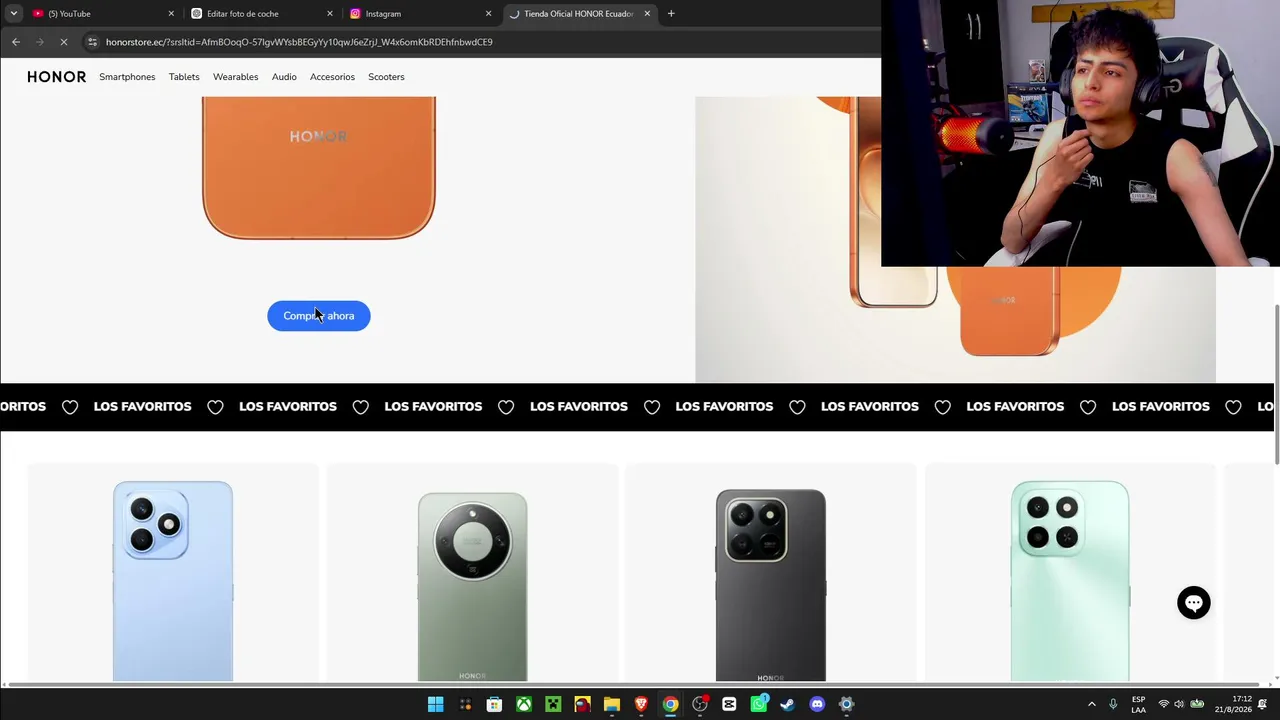Image resolution: width=1280 pixels, height=720 pixels.
Task: Click the HONOR logo in the site header
Action: click(x=56, y=77)
